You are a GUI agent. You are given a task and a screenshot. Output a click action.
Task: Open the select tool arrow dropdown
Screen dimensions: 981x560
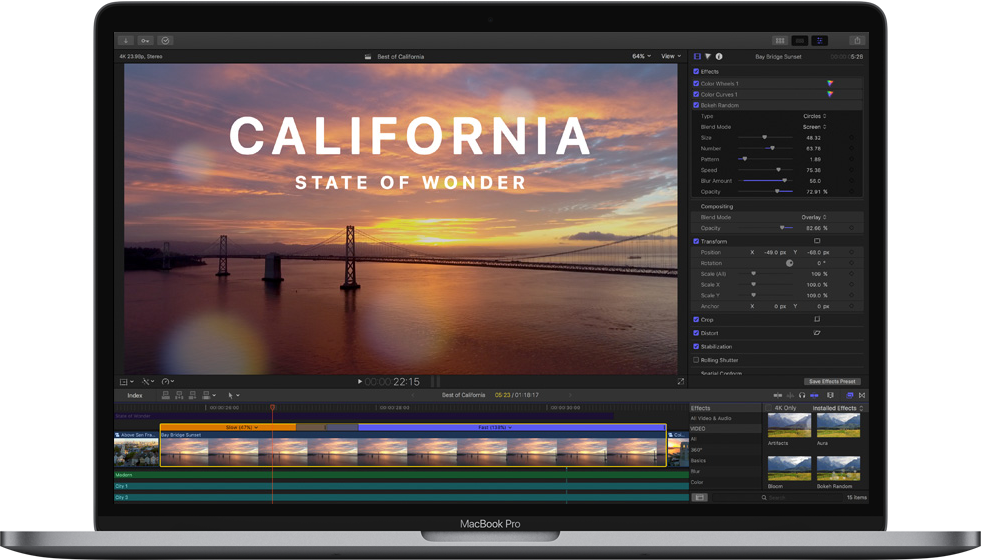233,395
